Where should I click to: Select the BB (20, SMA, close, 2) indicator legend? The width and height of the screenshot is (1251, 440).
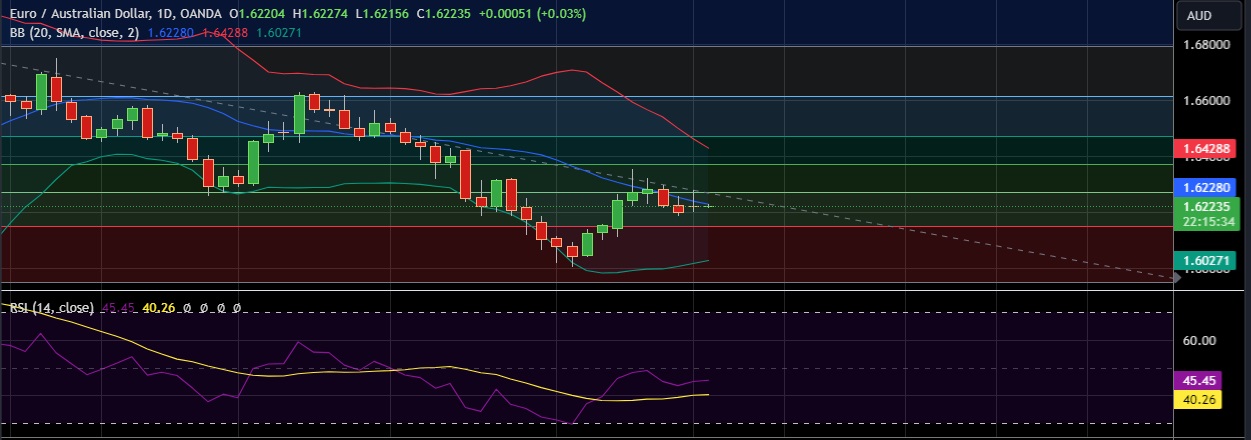pos(75,33)
